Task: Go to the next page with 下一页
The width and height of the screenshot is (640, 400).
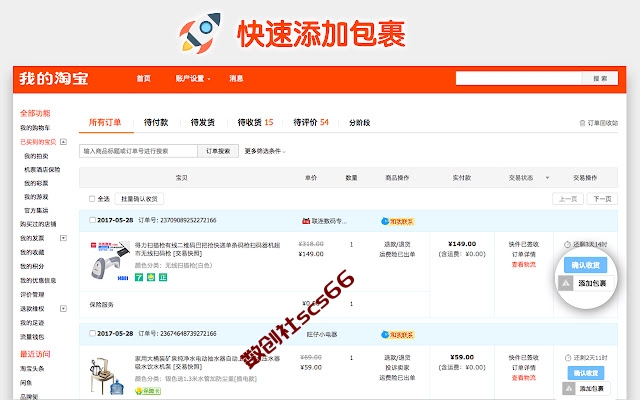Action: pyautogui.click(x=602, y=199)
